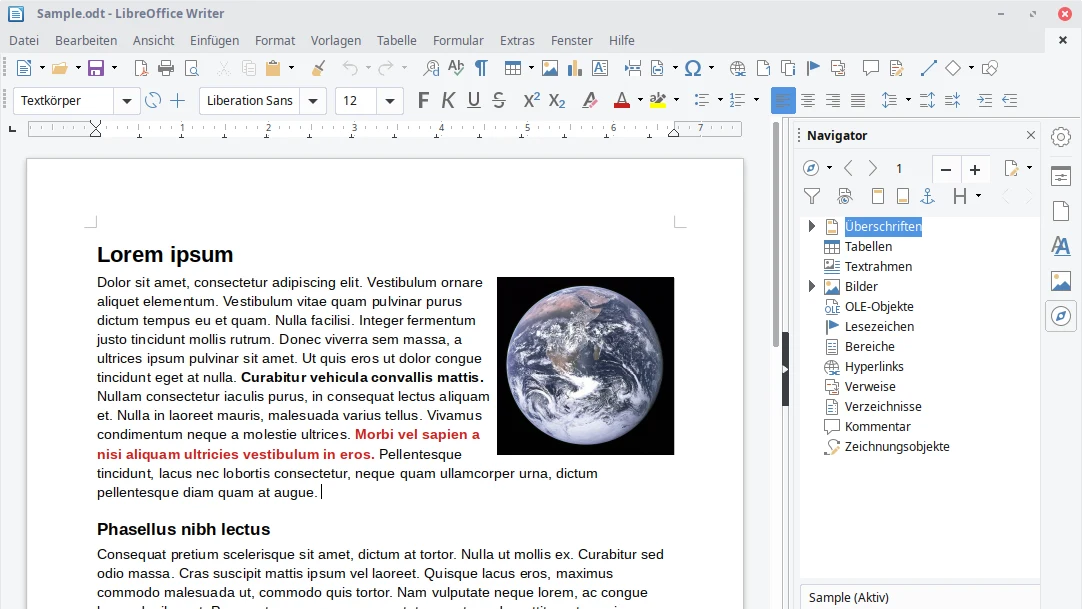Open the font color dropdown arrow
Screen dimensions: 1082x609
(640, 101)
